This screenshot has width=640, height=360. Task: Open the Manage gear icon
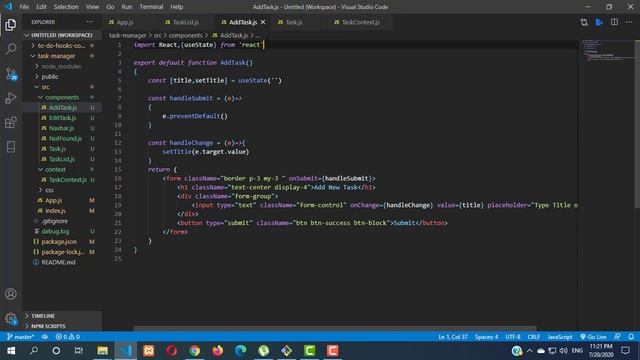11,318
